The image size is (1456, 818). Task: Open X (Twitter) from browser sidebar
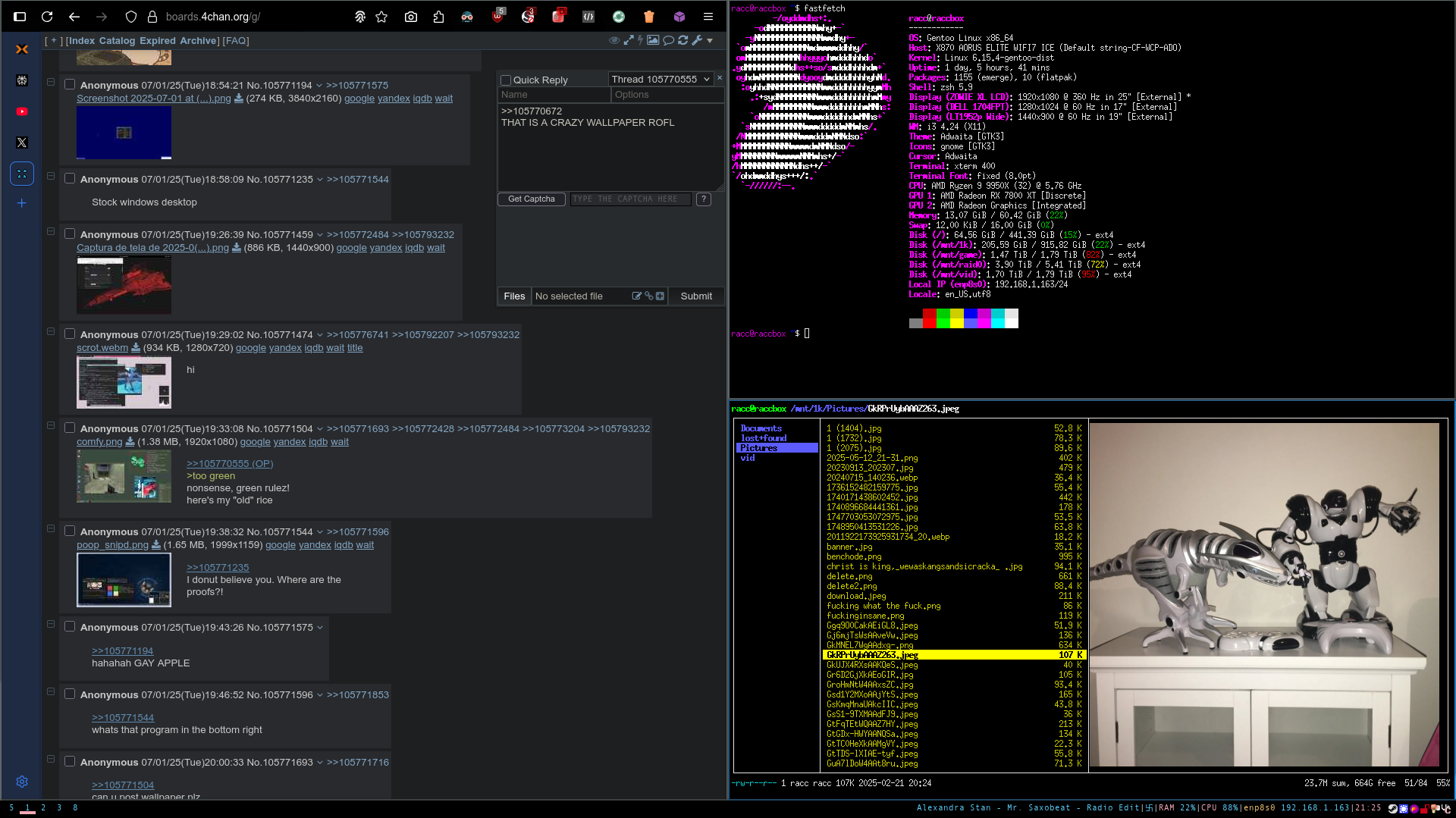tap(22, 143)
